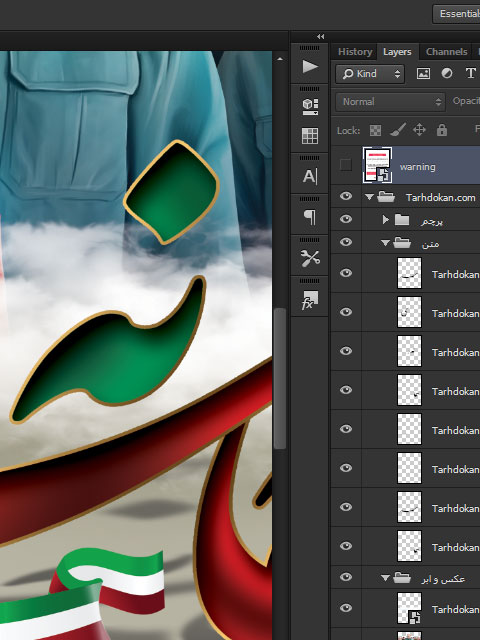Click smart object thumbnail below عکس و ابر
Screen dimensions: 480x640
[x=409, y=608]
